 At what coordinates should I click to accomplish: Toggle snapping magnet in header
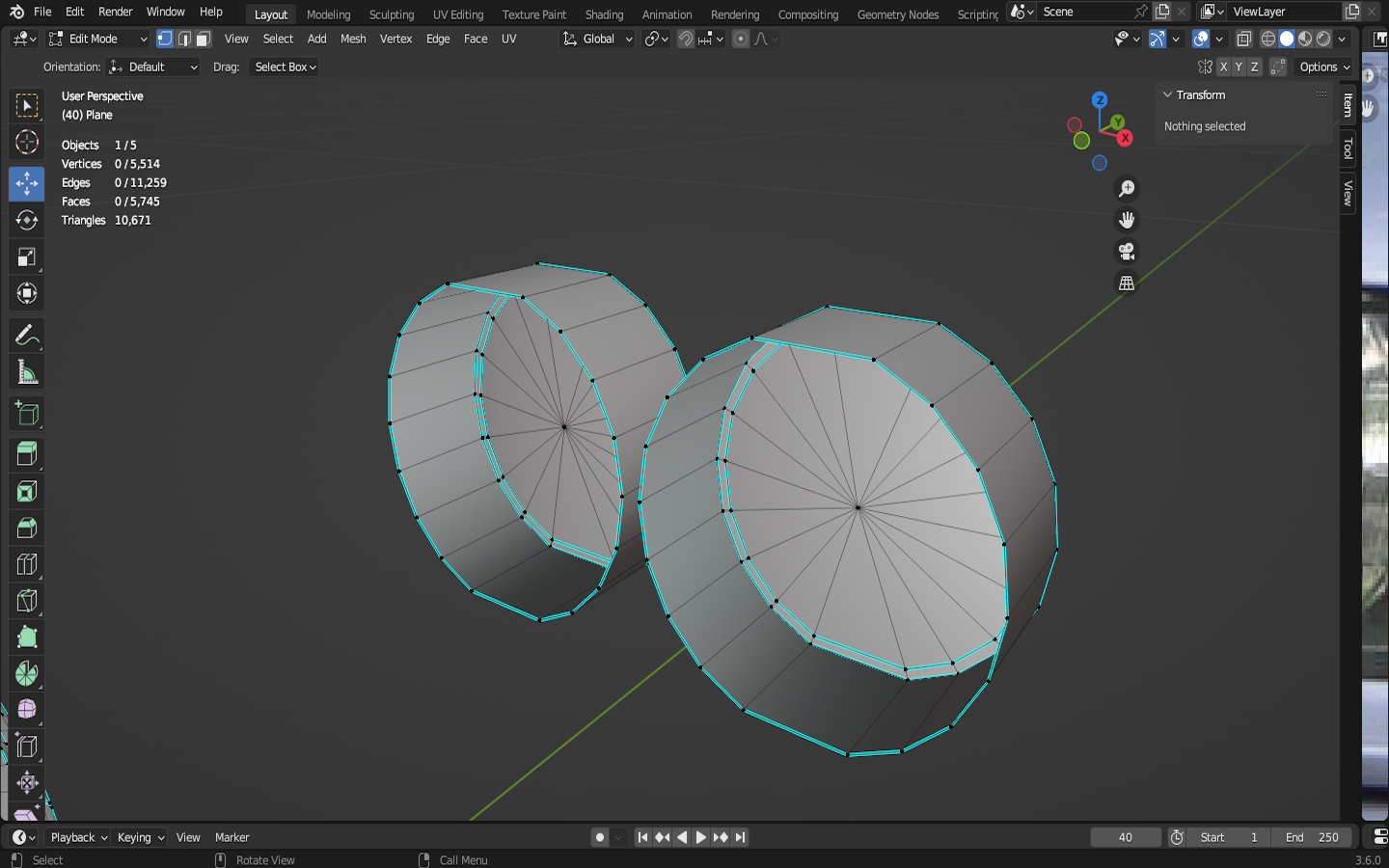click(x=686, y=39)
